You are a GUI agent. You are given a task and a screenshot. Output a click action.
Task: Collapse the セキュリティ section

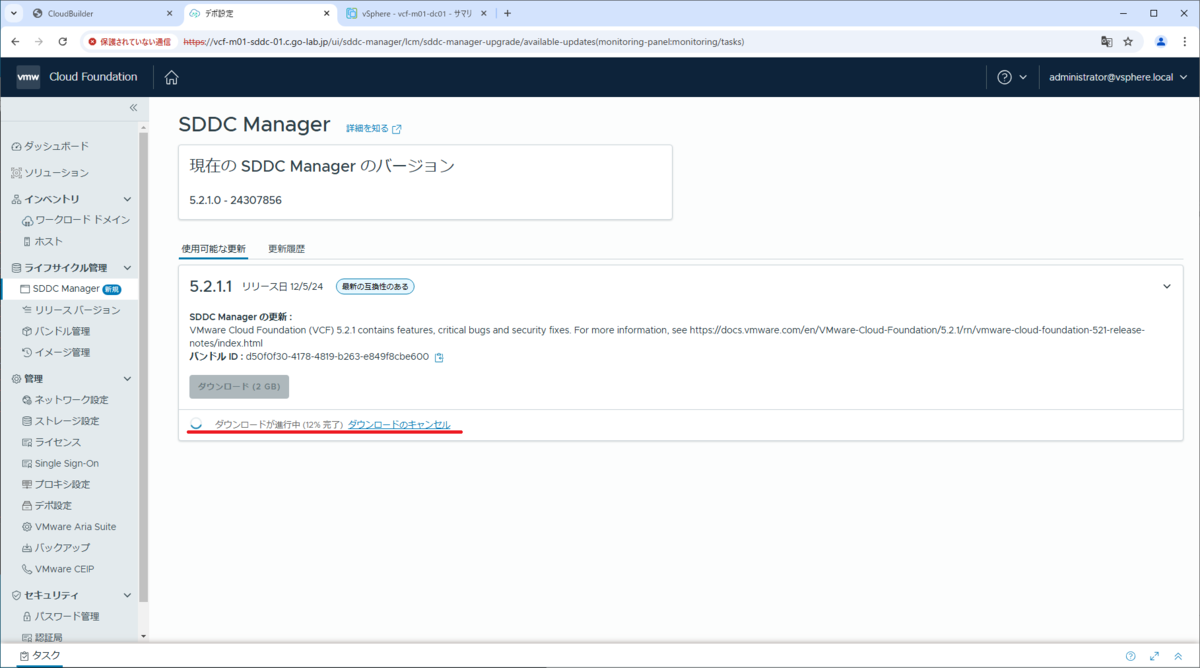[x=127, y=595]
